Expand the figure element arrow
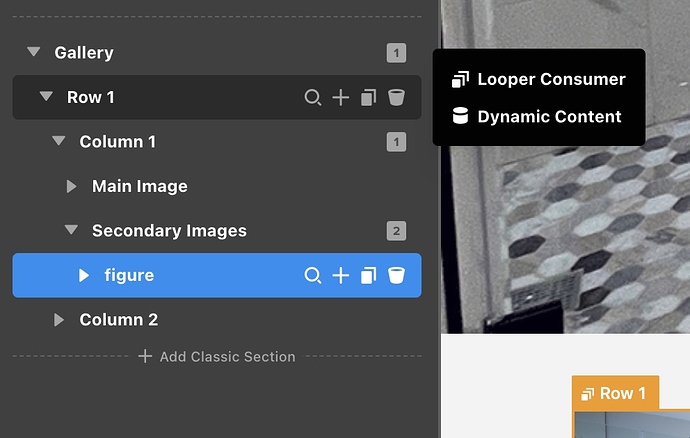Screen dimensions: 690x438 [x=84, y=275]
